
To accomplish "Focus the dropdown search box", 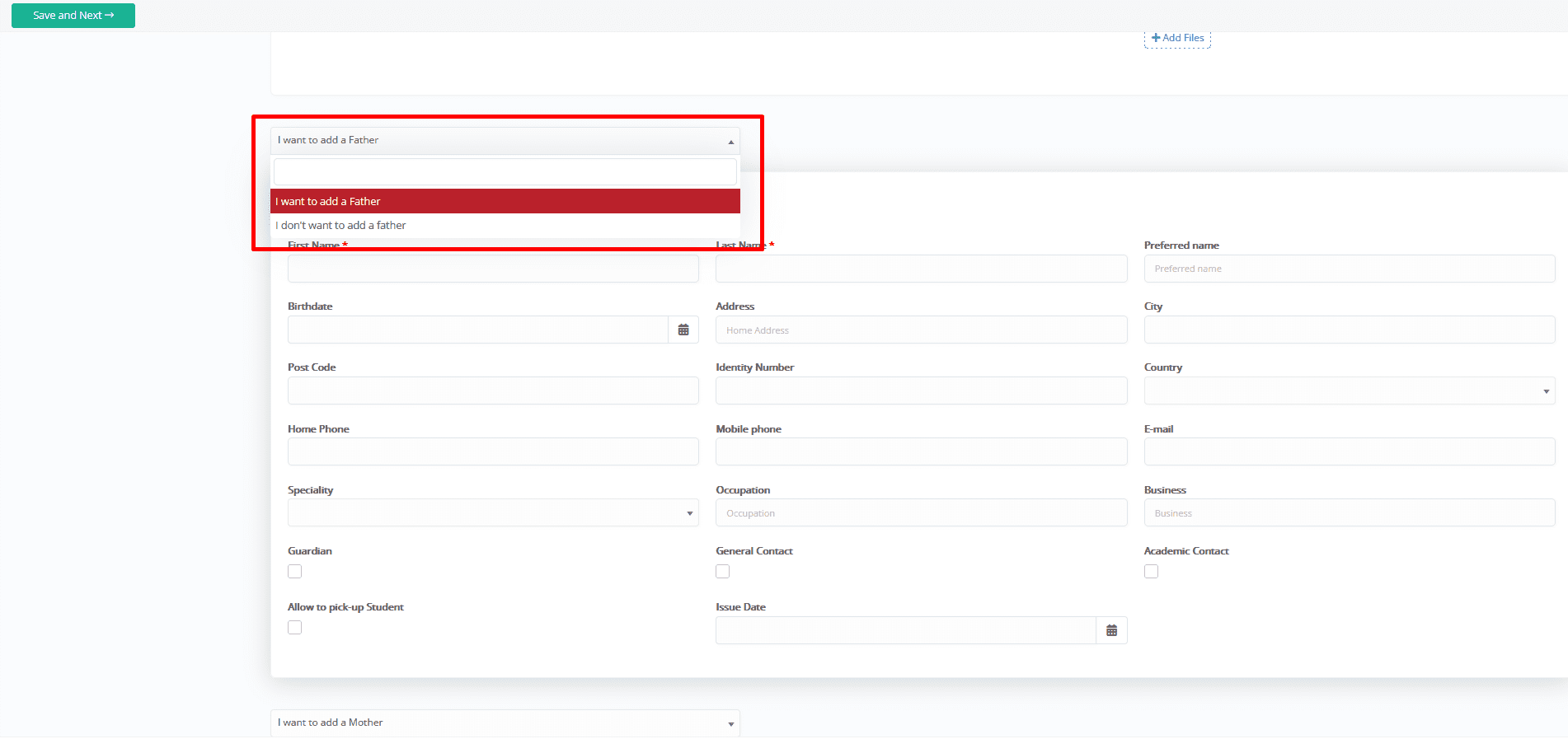I will [505, 172].
